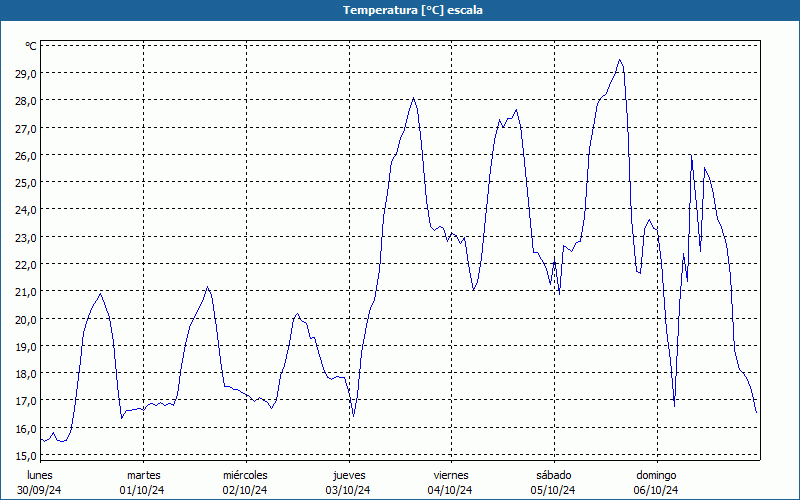
Task: Click the 'martes' day label
Action: coord(144,475)
